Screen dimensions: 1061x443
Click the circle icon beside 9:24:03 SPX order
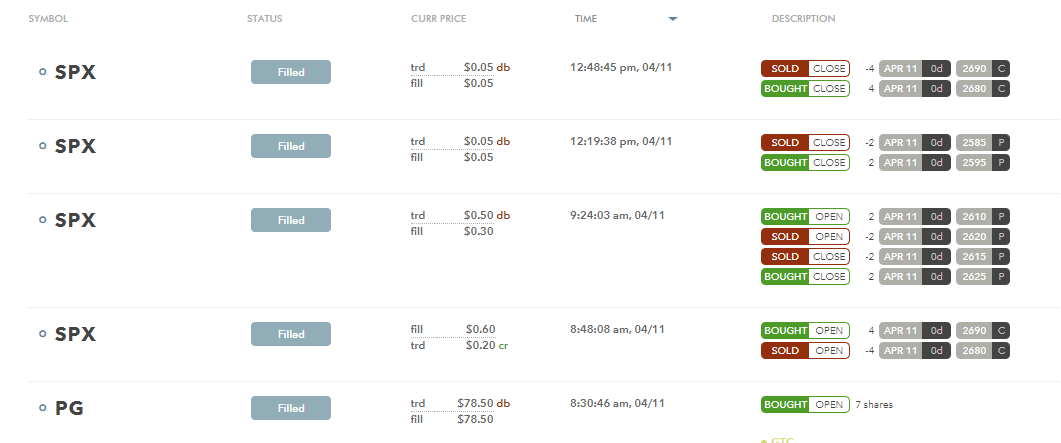click(43, 220)
